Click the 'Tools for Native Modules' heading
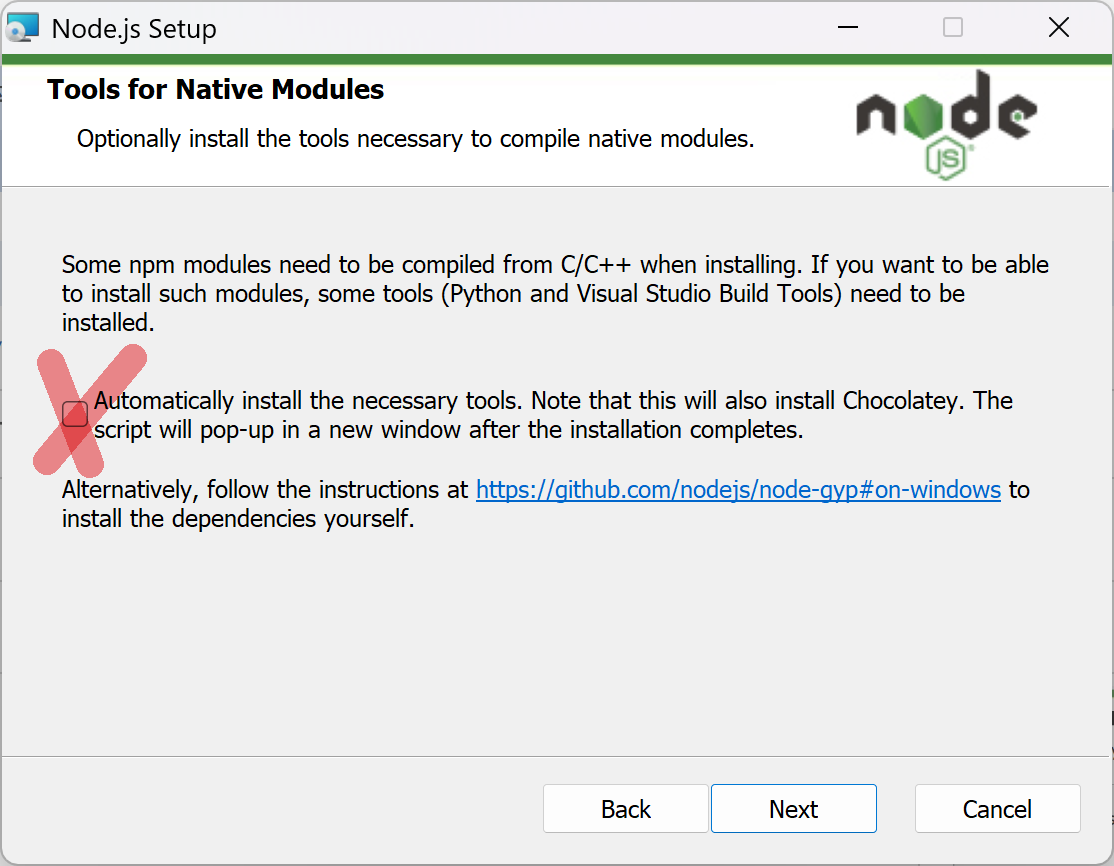Viewport: 1114px width, 866px height. (x=215, y=90)
